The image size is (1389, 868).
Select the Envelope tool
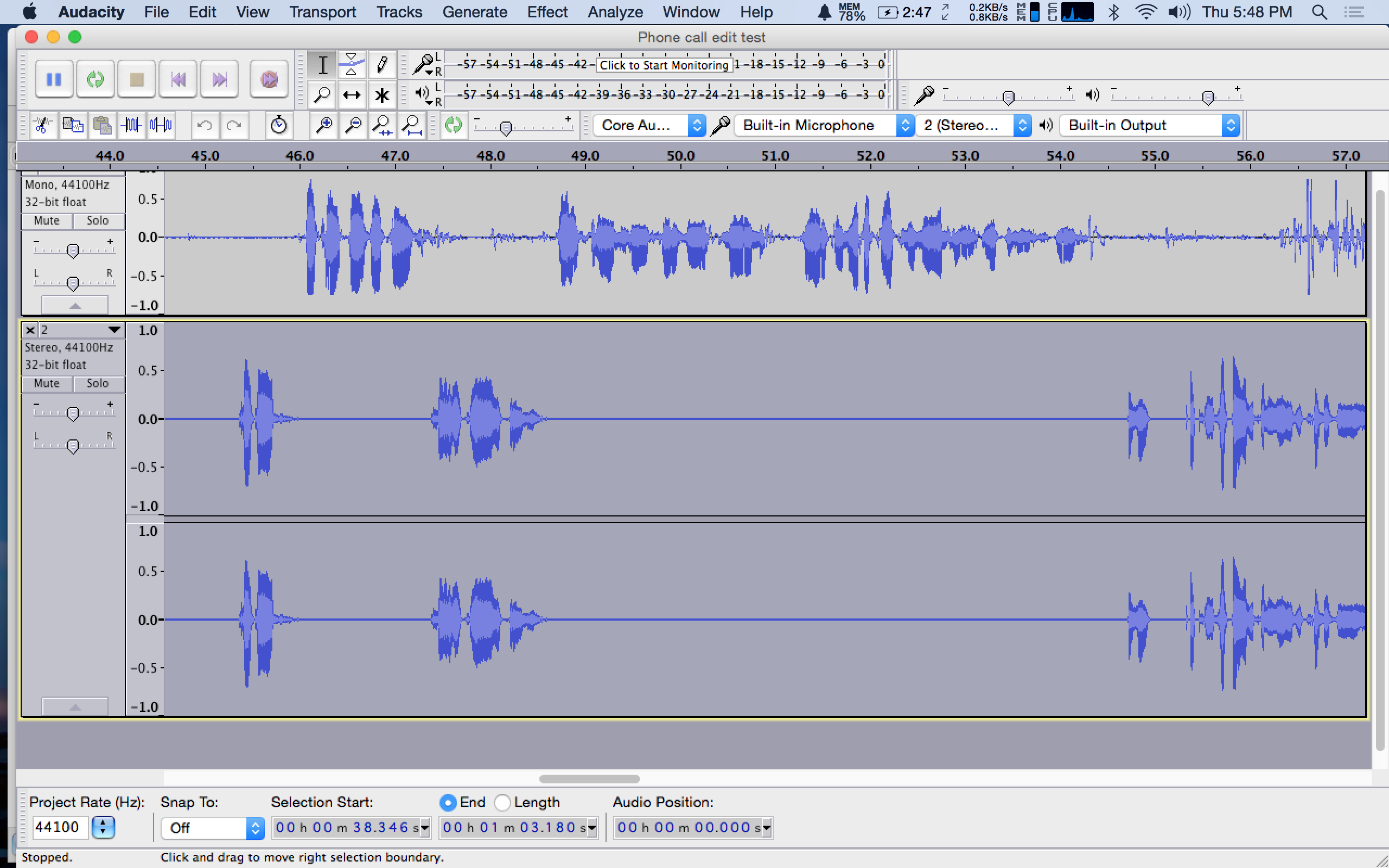[351, 65]
